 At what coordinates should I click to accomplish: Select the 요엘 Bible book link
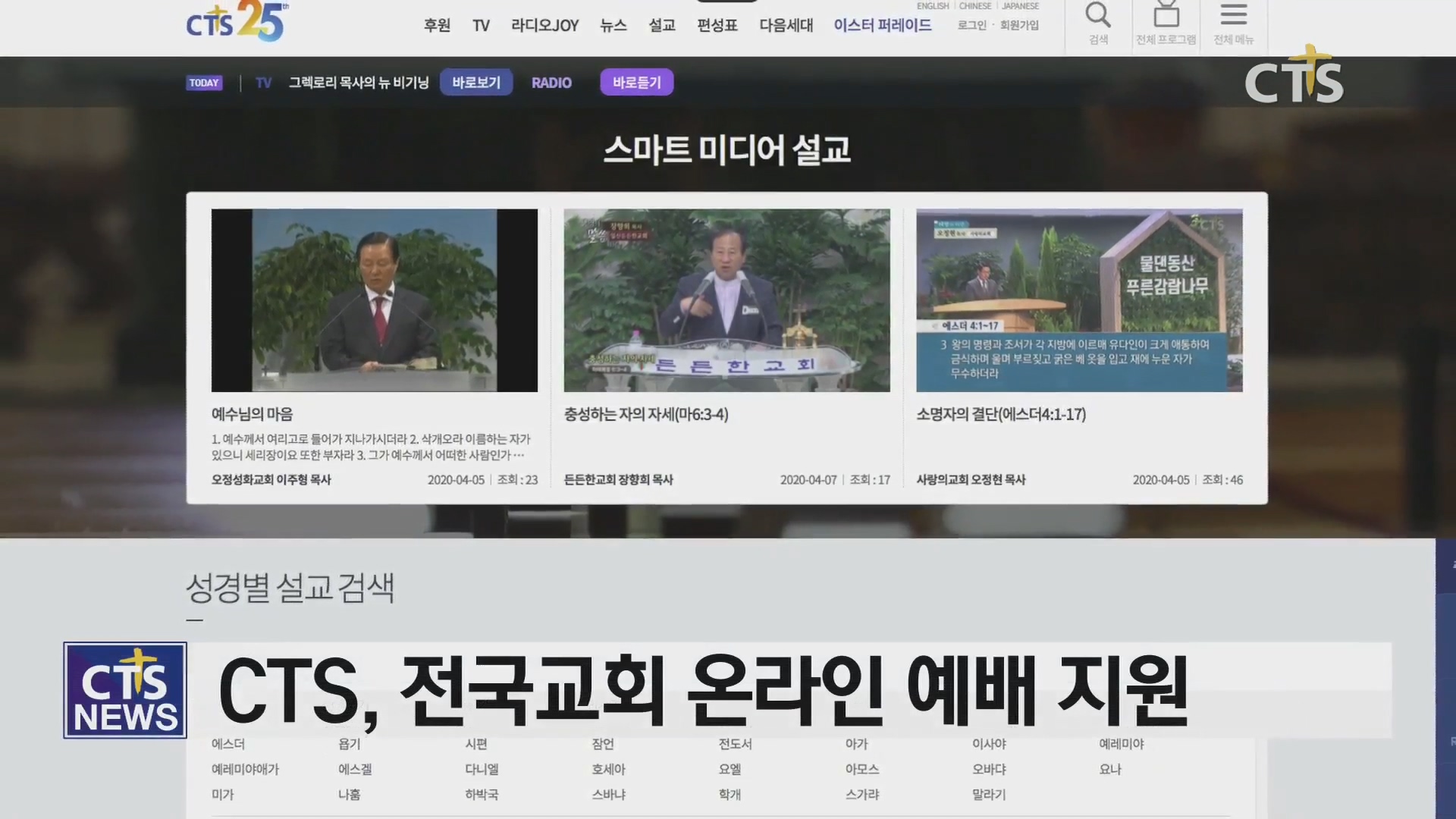[730, 769]
